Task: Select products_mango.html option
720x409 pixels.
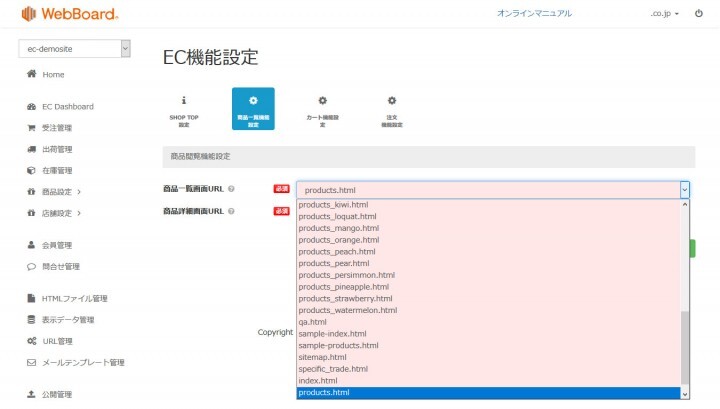Action: [x=488, y=228]
